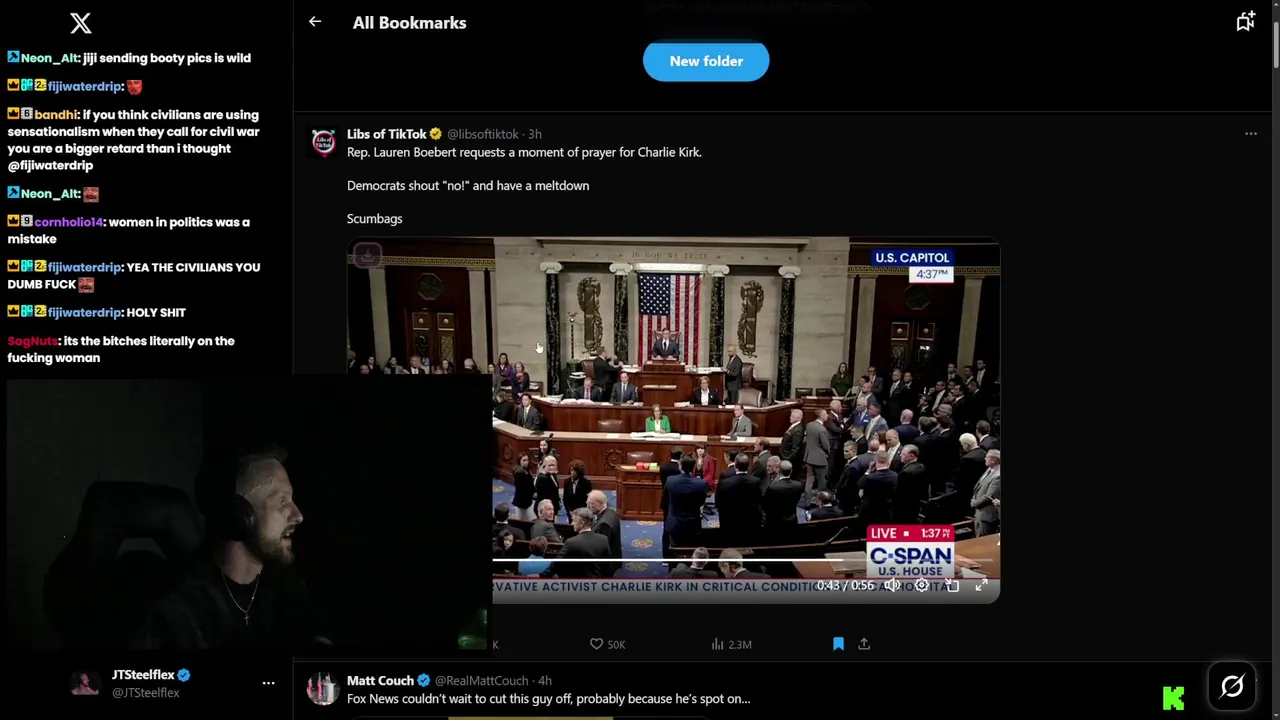View post analytics showing 2.3M views

731,644
